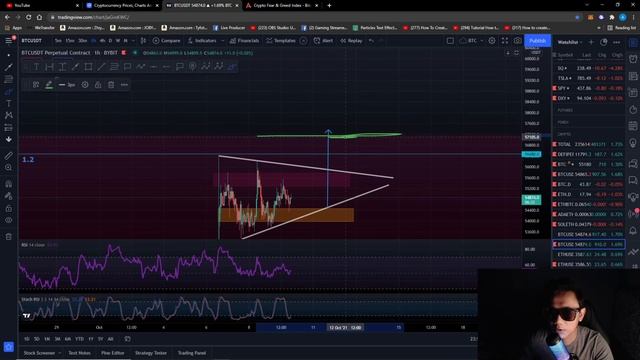The height and width of the screenshot is (360, 640).
Task: Select the 30m timeframe
Action: [x=83, y=41]
